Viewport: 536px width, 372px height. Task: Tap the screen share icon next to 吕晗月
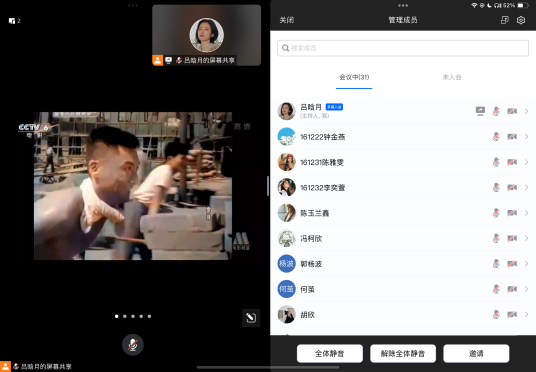480,111
